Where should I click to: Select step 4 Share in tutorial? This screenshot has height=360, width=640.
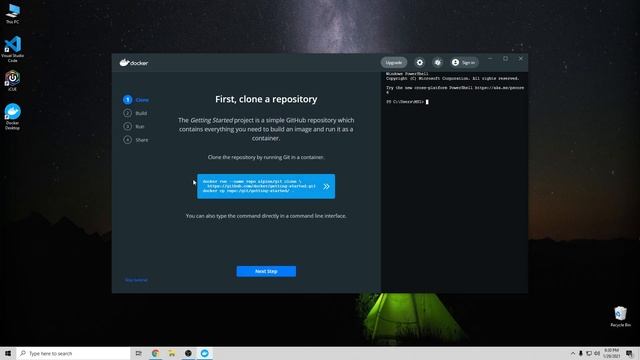coord(136,140)
